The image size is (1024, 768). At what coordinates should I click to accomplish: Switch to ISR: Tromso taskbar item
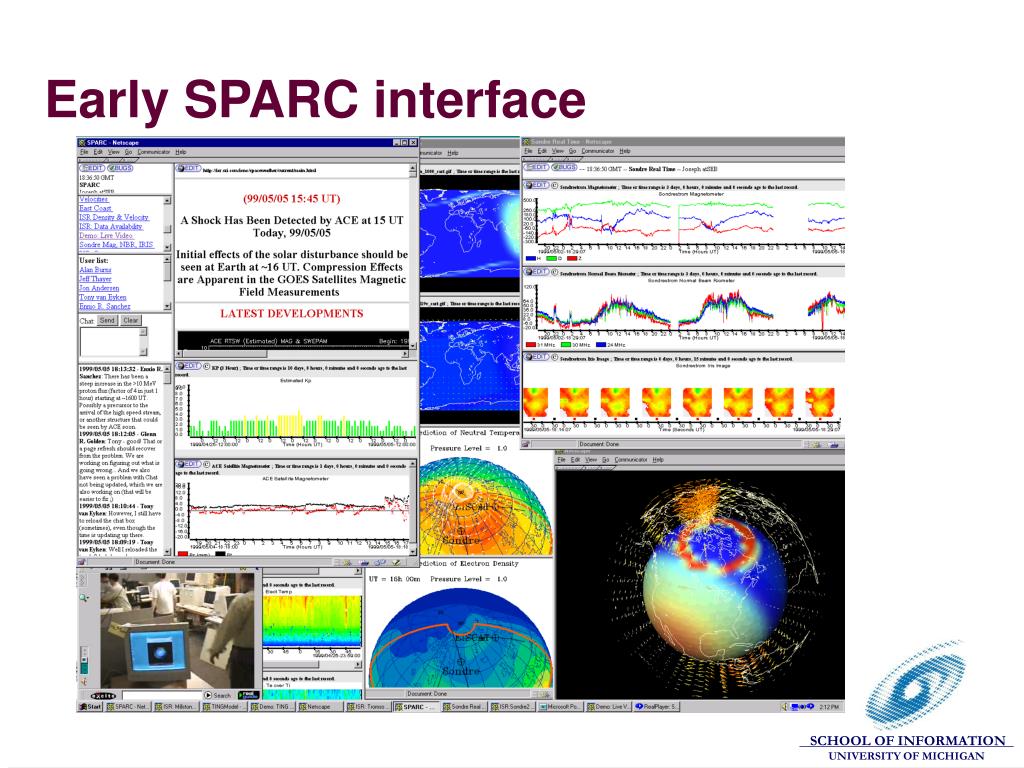[x=368, y=707]
